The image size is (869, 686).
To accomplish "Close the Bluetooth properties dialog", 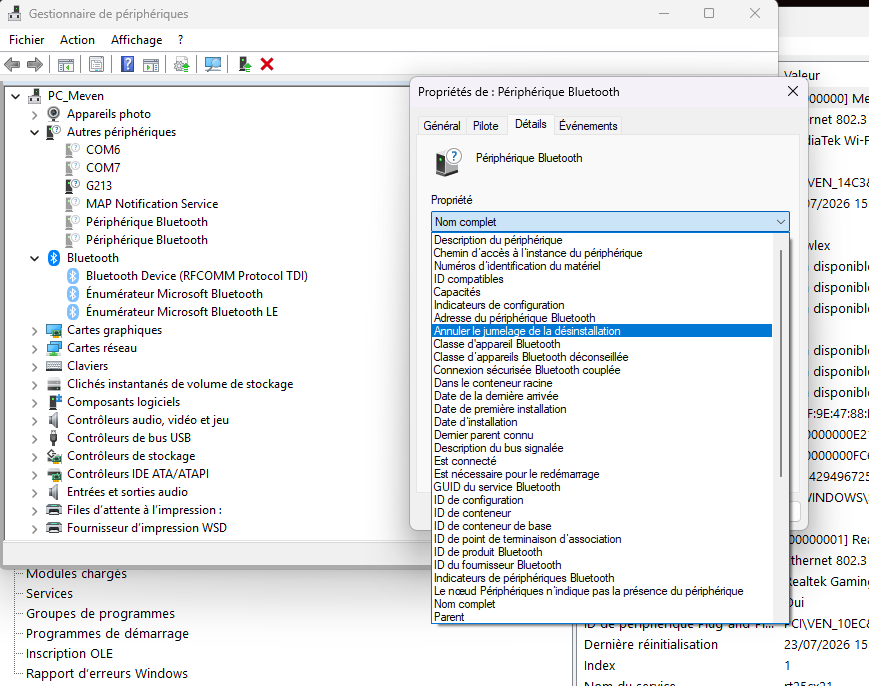I will (793, 91).
